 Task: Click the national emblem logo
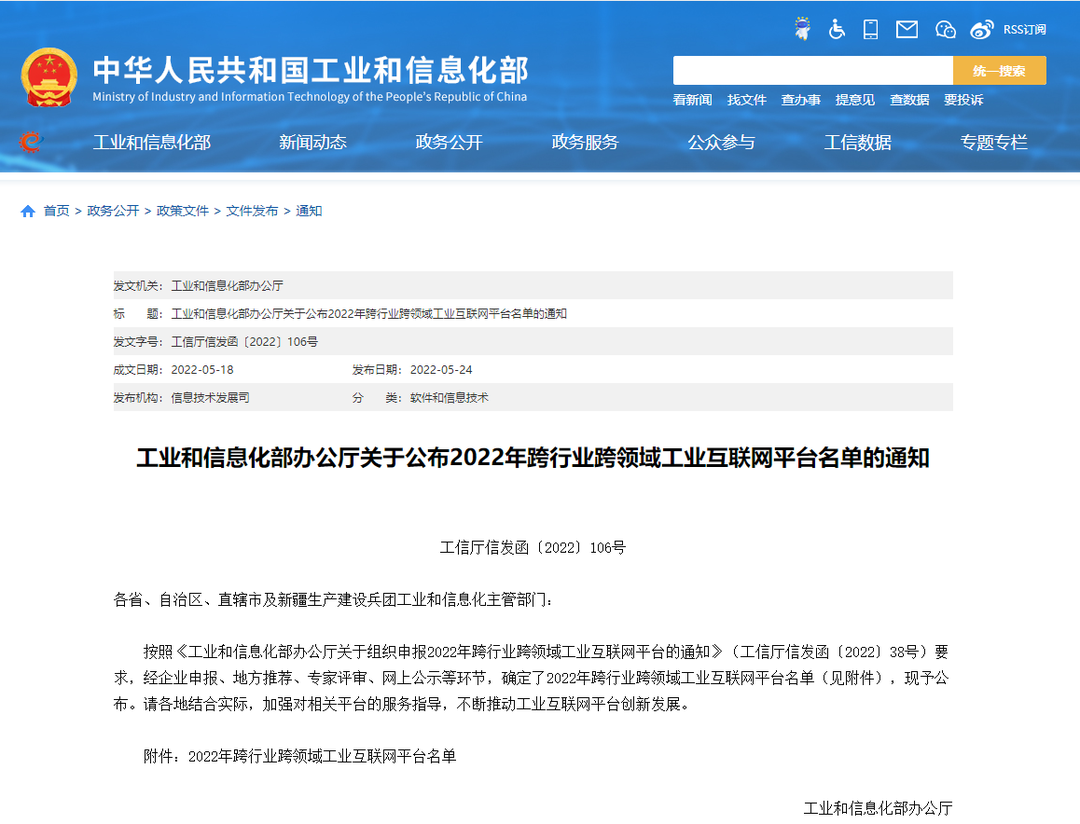click(x=47, y=74)
